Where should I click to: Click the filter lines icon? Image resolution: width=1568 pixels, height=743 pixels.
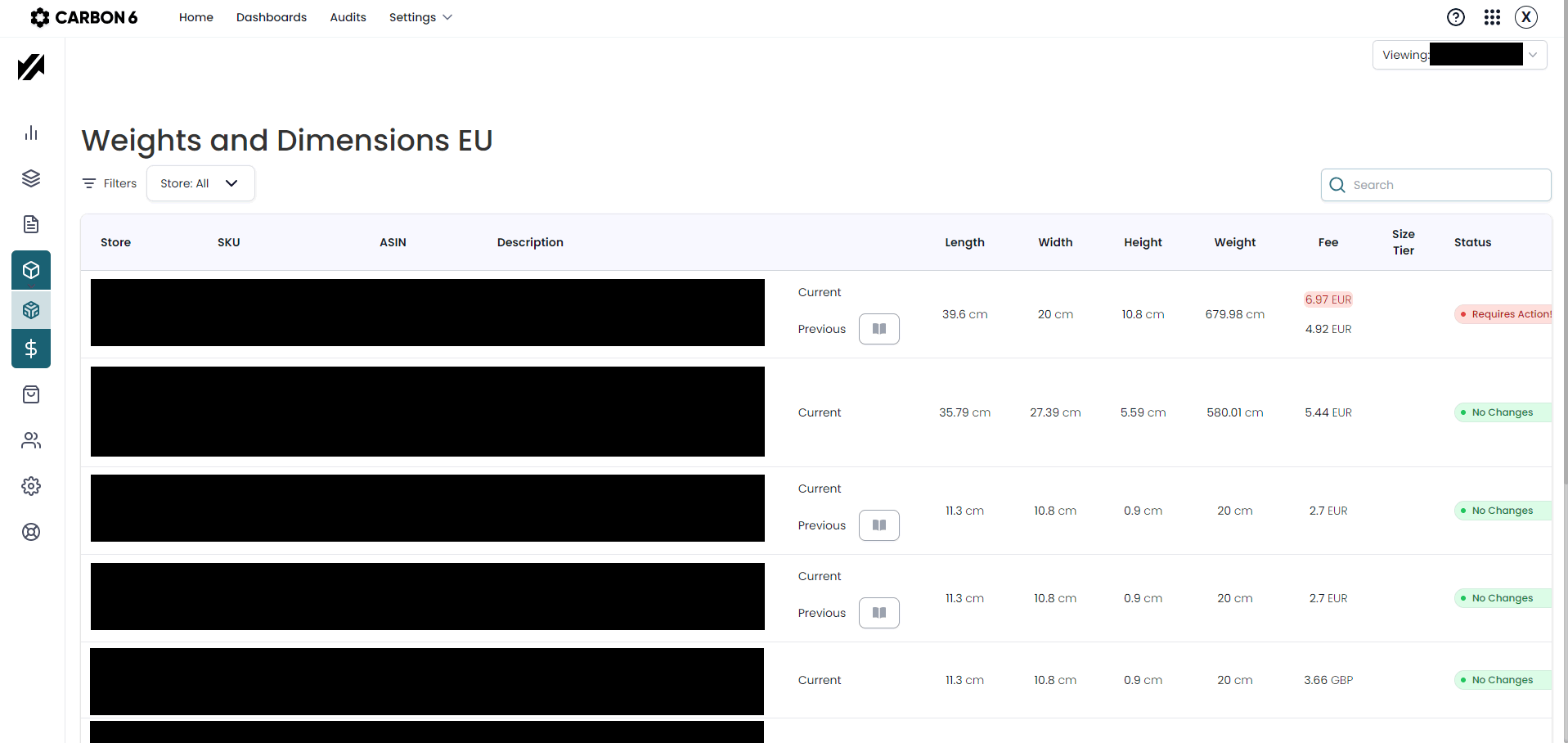(89, 183)
